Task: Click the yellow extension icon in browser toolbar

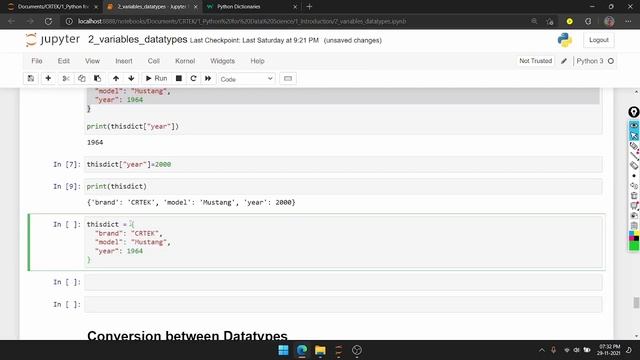Action: point(569,21)
